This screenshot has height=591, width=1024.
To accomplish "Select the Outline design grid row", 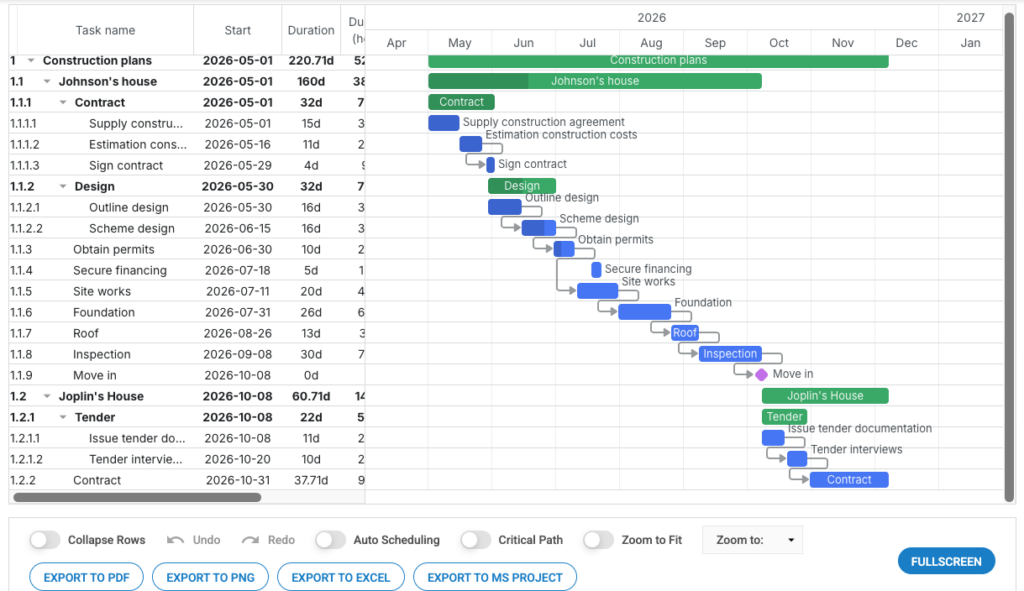I will pyautogui.click(x=187, y=208).
